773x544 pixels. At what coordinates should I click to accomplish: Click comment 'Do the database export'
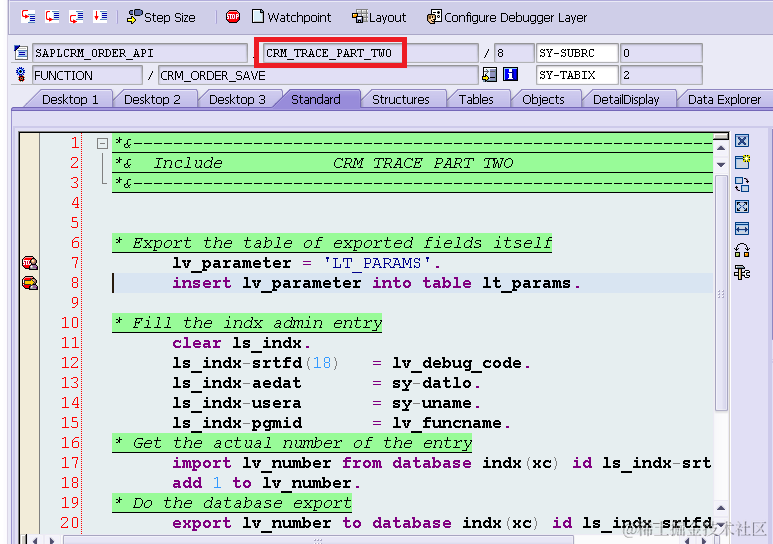pos(232,503)
